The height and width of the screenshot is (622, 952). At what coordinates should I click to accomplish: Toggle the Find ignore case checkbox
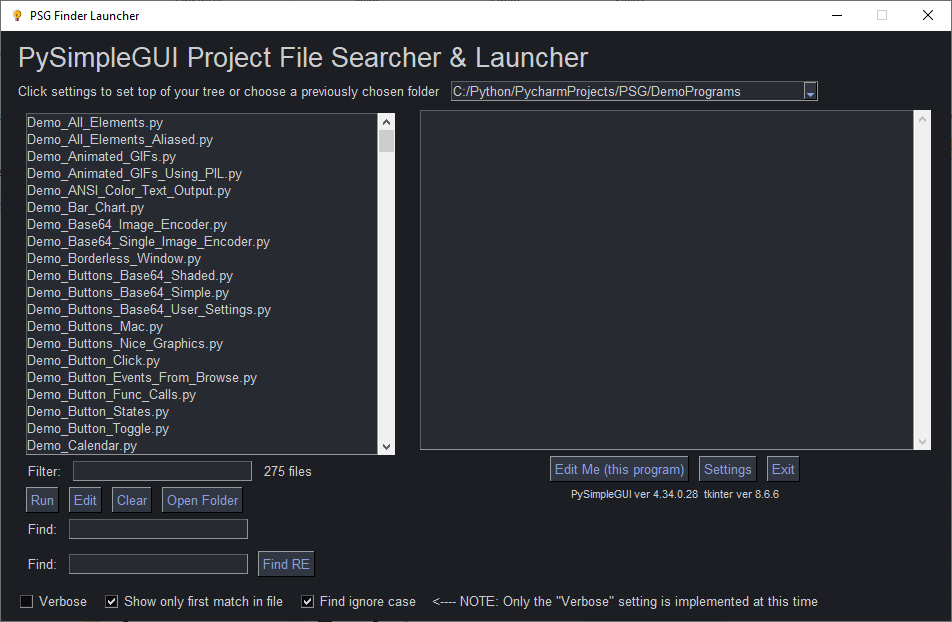308,602
